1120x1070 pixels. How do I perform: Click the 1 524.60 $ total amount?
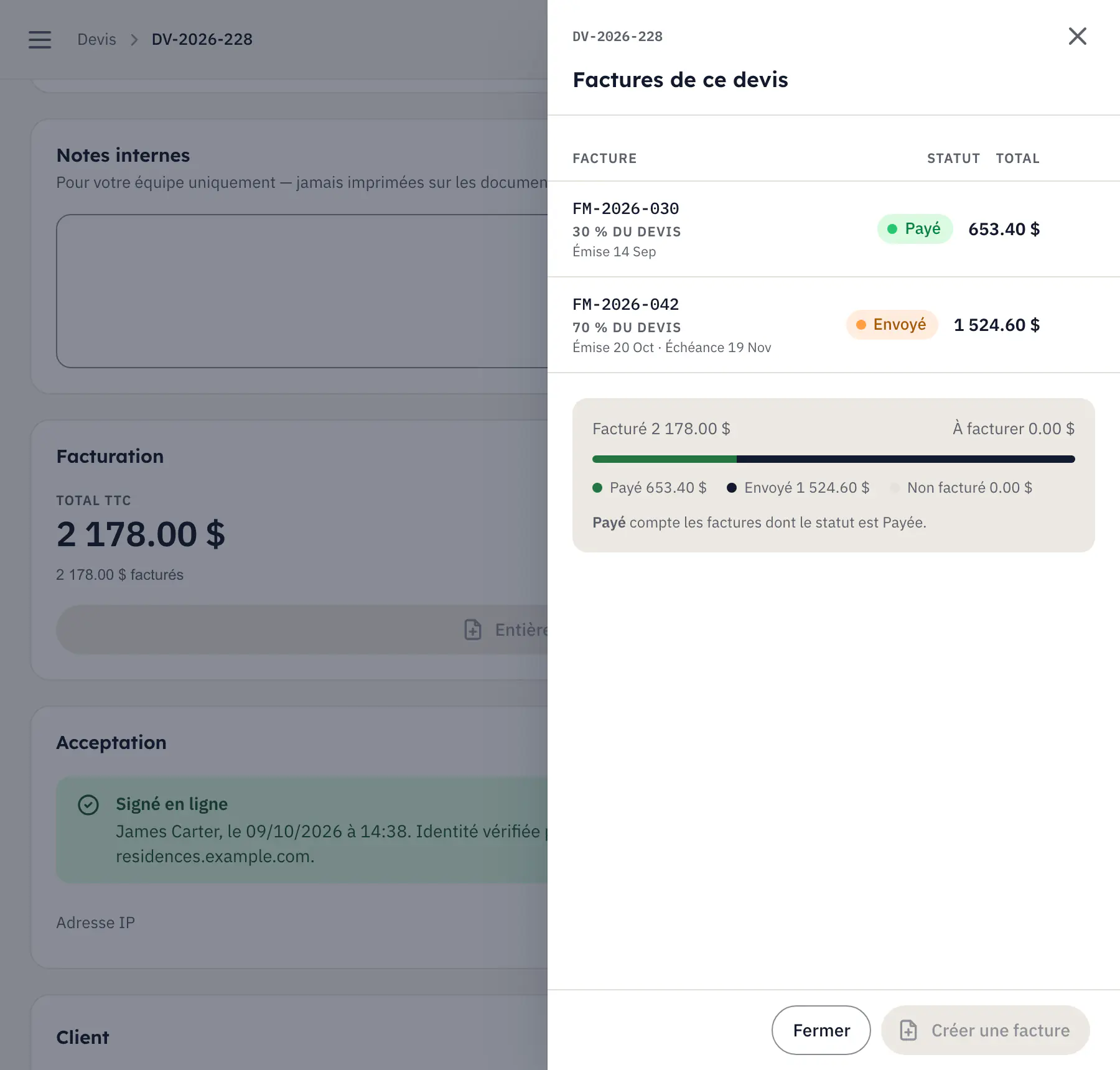coord(996,325)
